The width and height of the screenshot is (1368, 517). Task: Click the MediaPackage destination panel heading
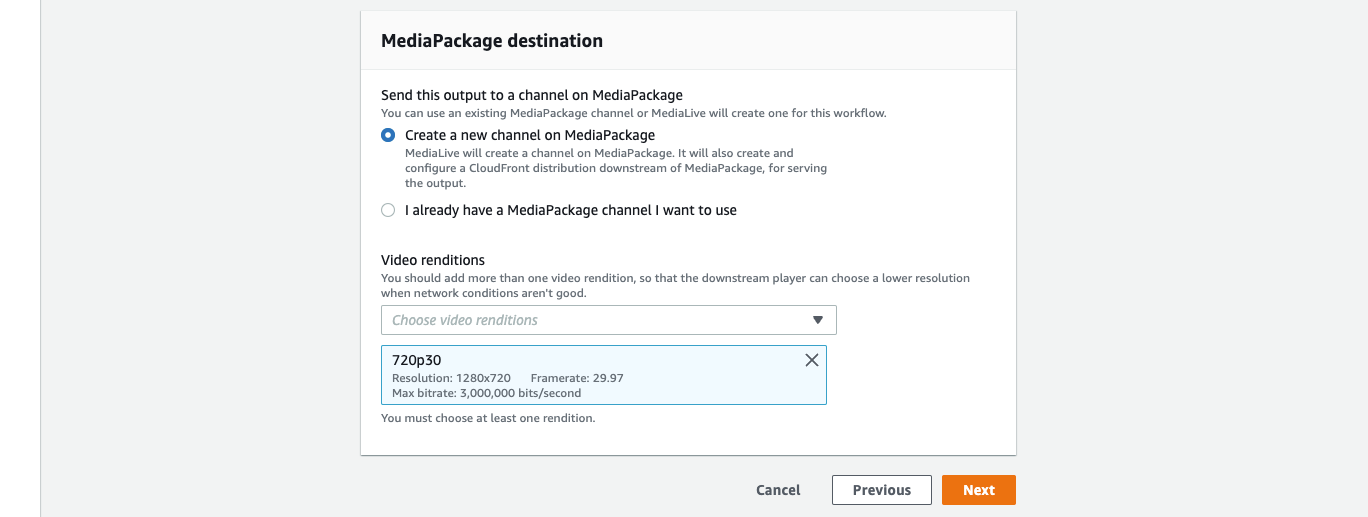coord(492,41)
